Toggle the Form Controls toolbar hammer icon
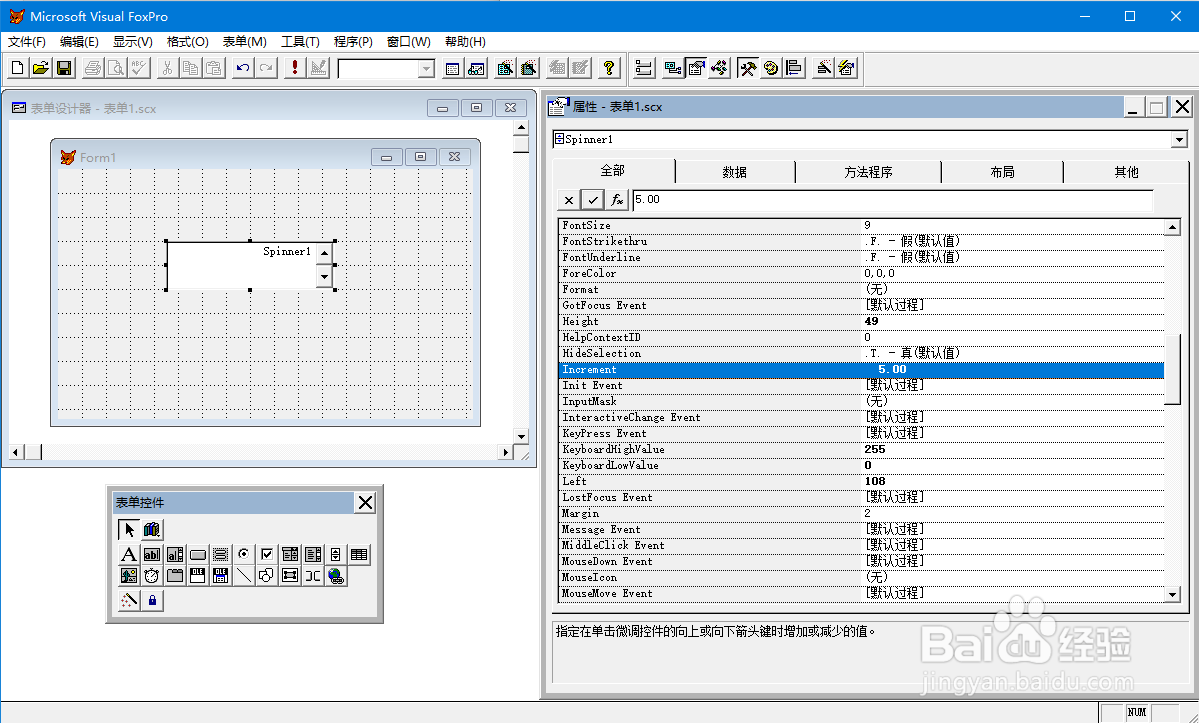Screen dimensions: 1199x723 click(747, 68)
